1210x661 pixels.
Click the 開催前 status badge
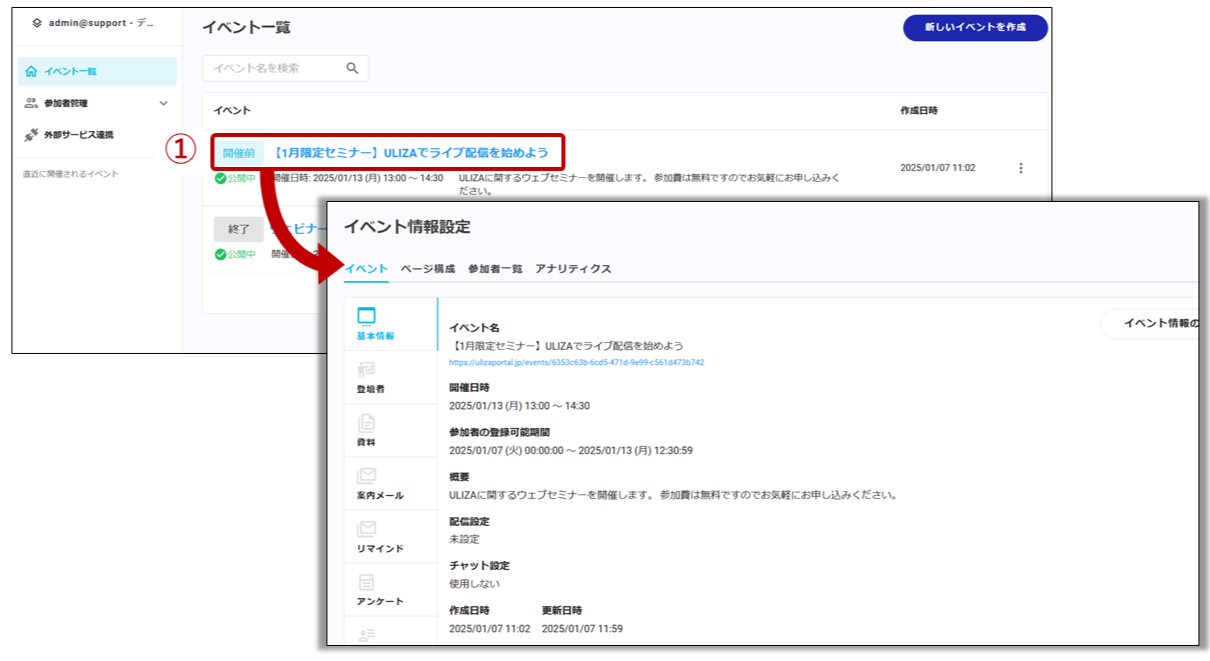[x=239, y=153]
